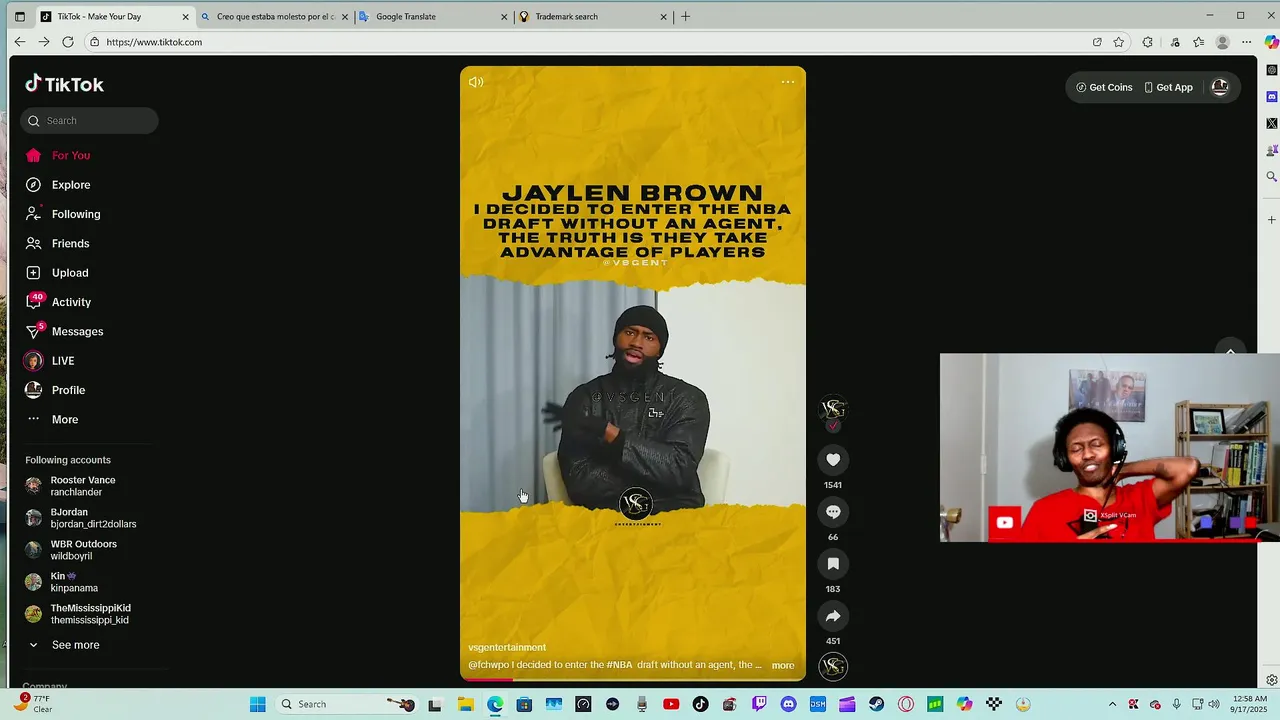Open Messages in the sidebar
Viewport: 1280px width, 720px height.
coord(77,331)
